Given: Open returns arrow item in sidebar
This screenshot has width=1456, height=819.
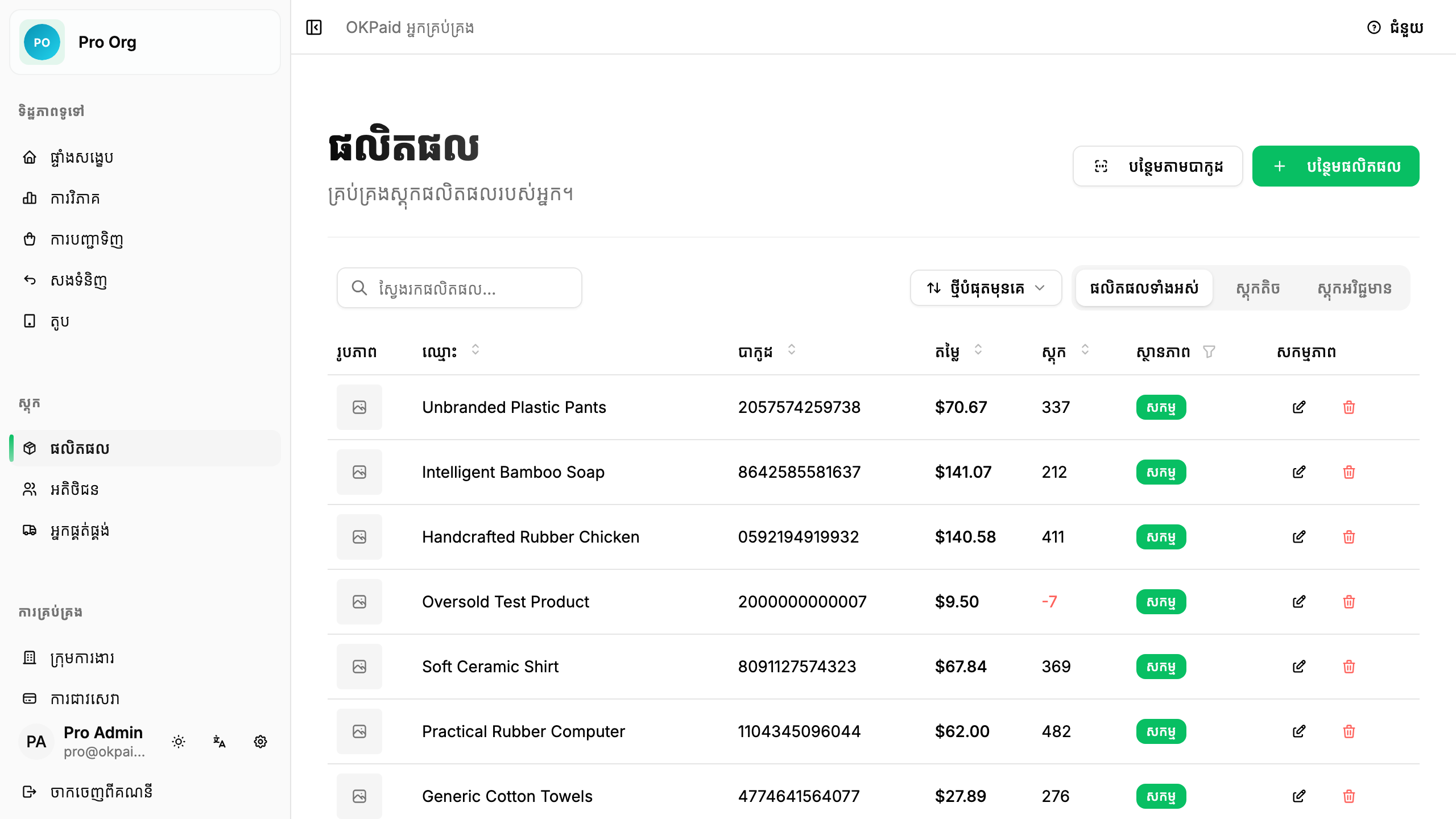Looking at the screenshot, I should coord(145,280).
